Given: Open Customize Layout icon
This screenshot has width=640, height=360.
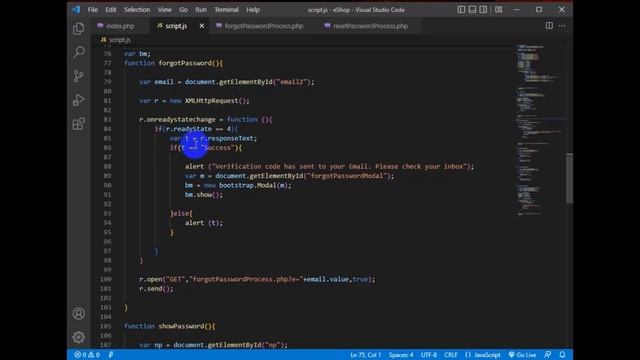Looking at the screenshot, I should pos(498,9).
